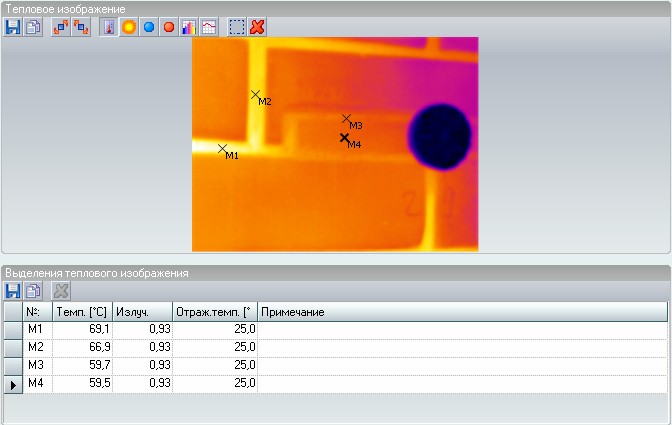Select the blue circle cold spot tool
The width and height of the screenshot is (672, 425).
coord(148,27)
